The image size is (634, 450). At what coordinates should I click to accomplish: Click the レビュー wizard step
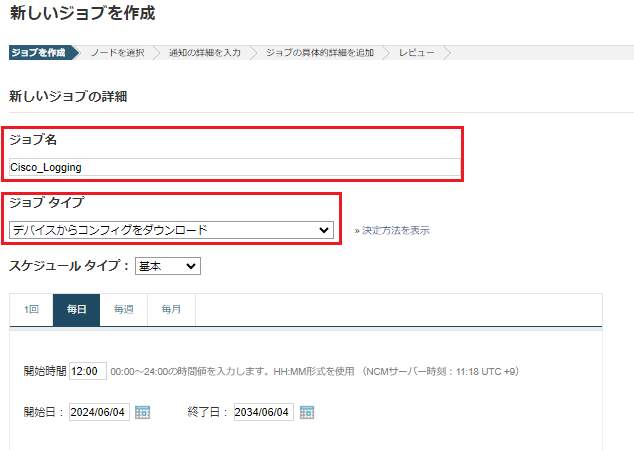pyautogui.click(x=416, y=53)
